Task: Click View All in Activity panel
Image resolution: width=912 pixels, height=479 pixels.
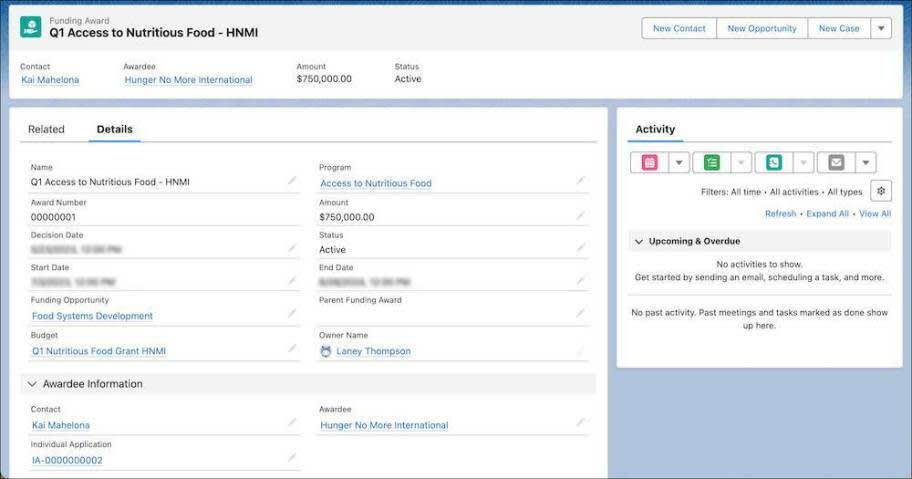Action: 875,213
